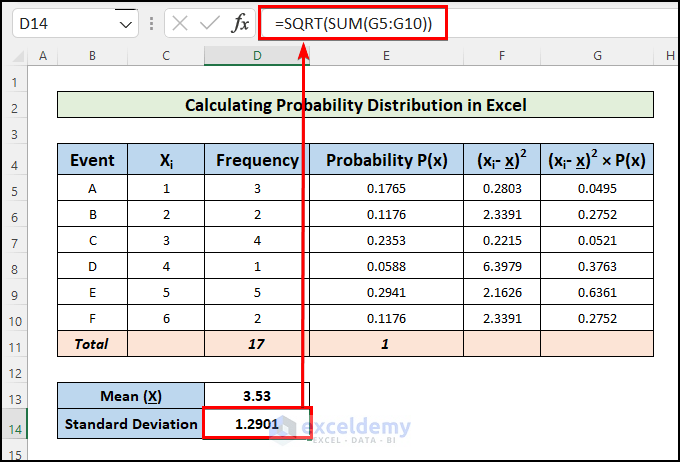Click frequency cell 5 in row 9
680x462 pixels.
[257, 292]
